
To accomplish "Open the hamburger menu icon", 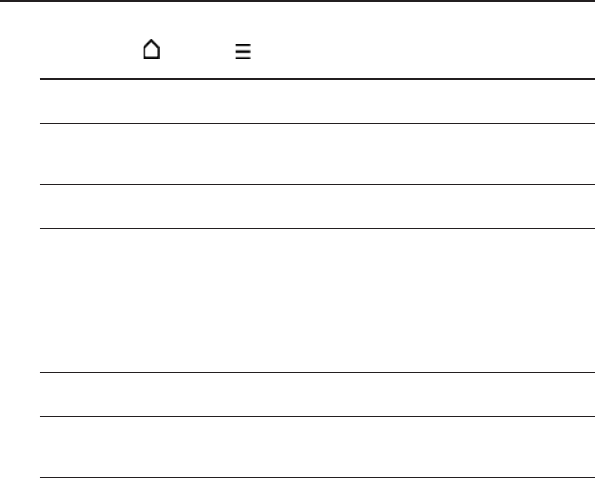I will click(x=243, y=51).
